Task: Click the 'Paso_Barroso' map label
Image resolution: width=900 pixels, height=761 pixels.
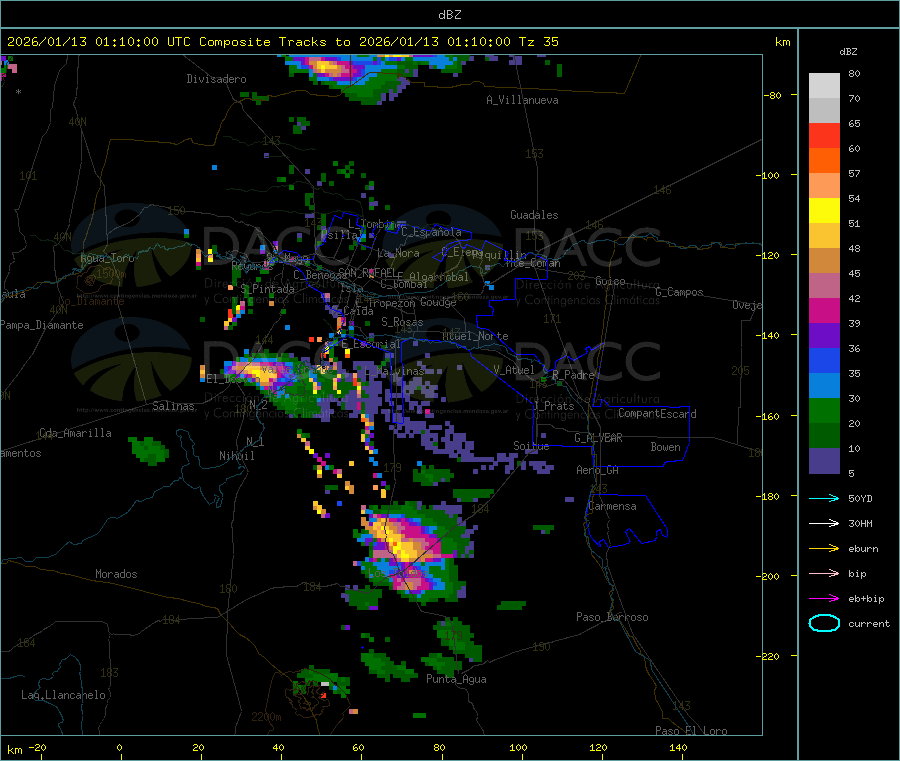Action: 612,617
